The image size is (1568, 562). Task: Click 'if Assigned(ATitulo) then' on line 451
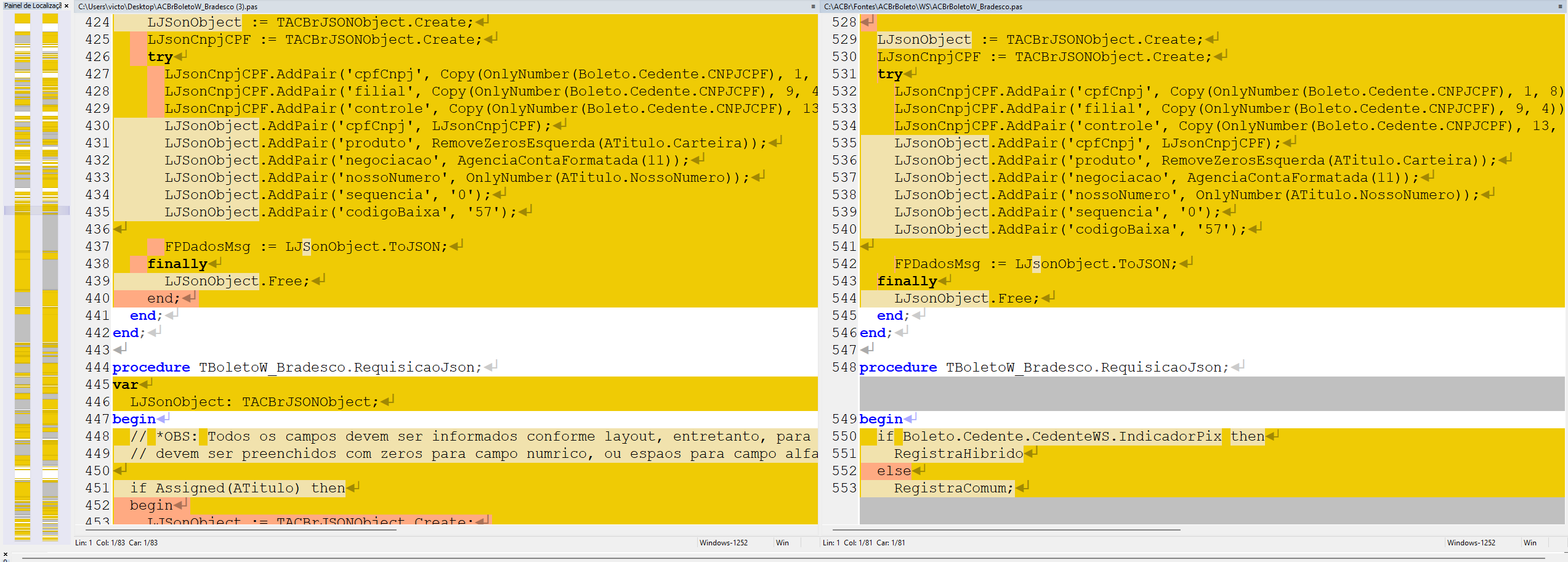coord(238,488)
